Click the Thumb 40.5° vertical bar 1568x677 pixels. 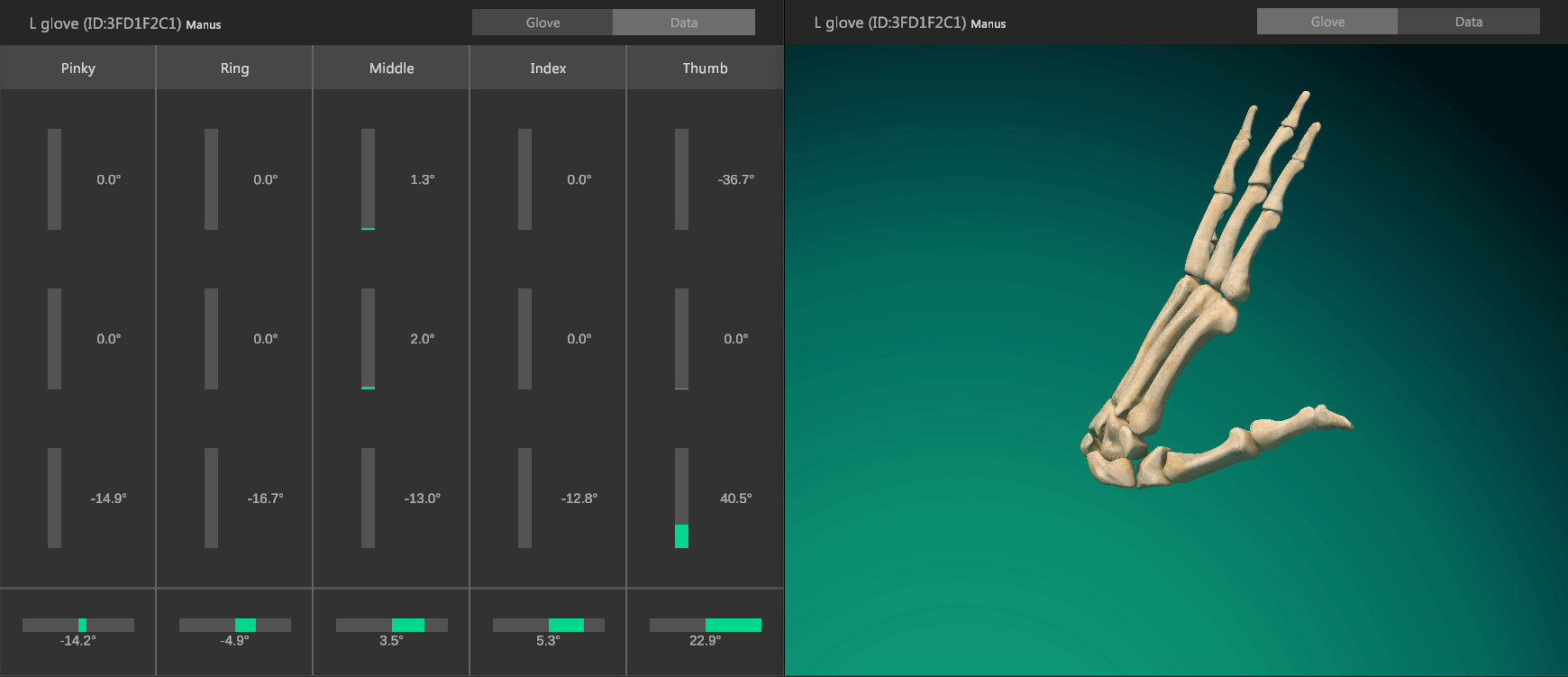point(681,498)
